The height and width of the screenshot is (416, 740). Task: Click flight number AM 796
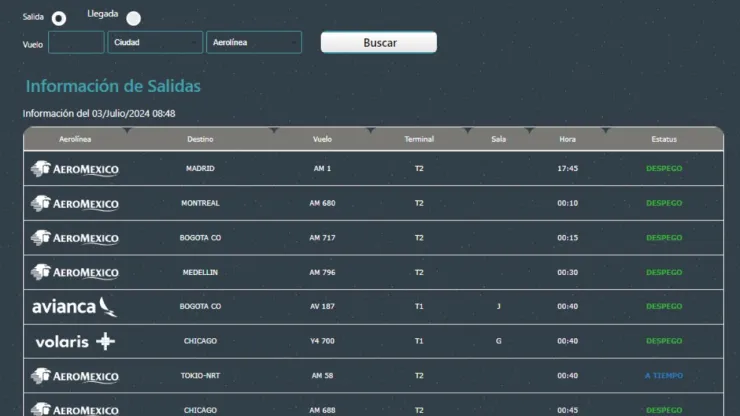pyautogui.click(x=322, y=272)
